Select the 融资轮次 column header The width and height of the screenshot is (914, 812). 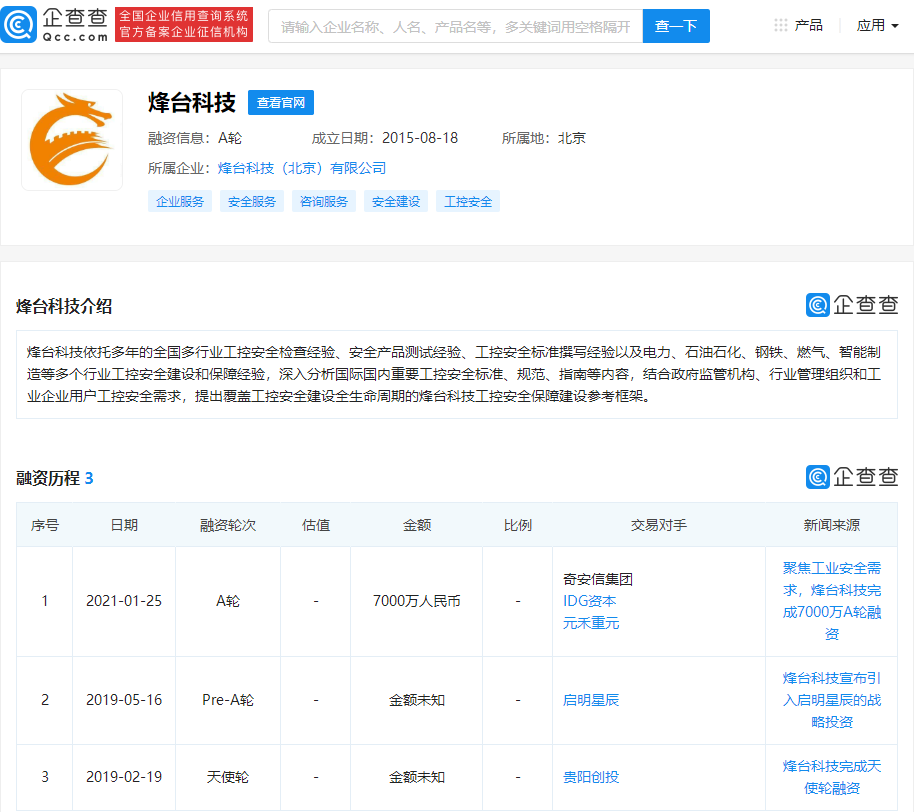tap(228, 525)
